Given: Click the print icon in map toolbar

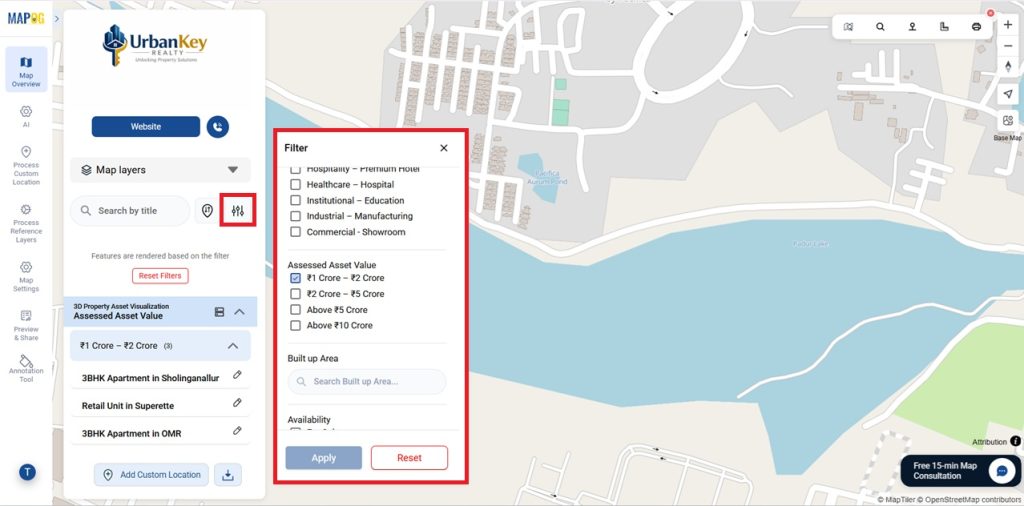Looking at the screenshot, I should [976, 27].
